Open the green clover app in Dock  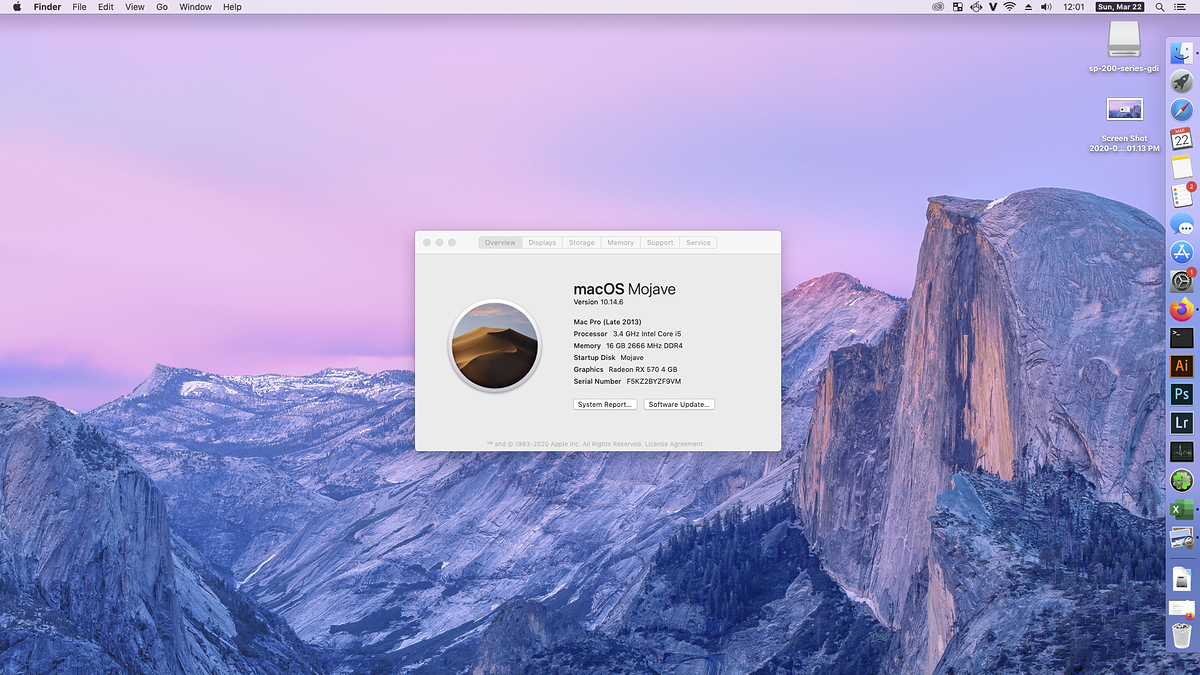coord(1182,481)
